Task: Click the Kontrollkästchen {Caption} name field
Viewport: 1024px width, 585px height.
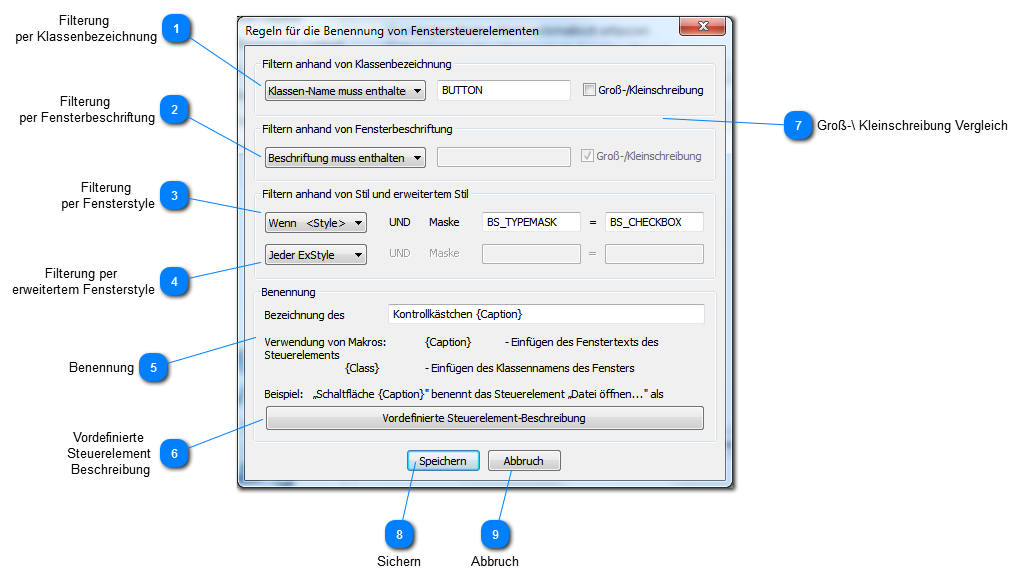Action: (547, 314)
